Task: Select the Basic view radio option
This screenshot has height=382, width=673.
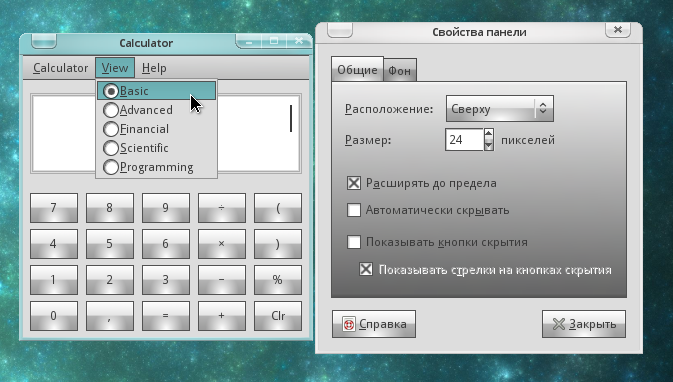Action: tap(156, 91)
